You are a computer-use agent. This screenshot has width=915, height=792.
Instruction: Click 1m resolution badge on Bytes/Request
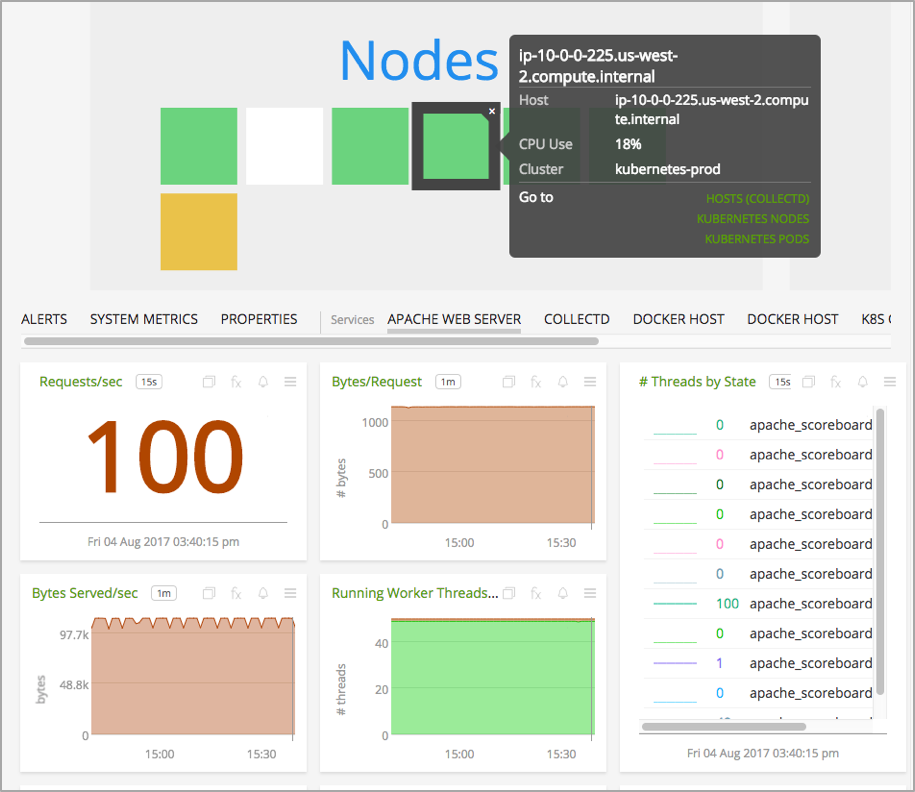[x=448, y=382]
